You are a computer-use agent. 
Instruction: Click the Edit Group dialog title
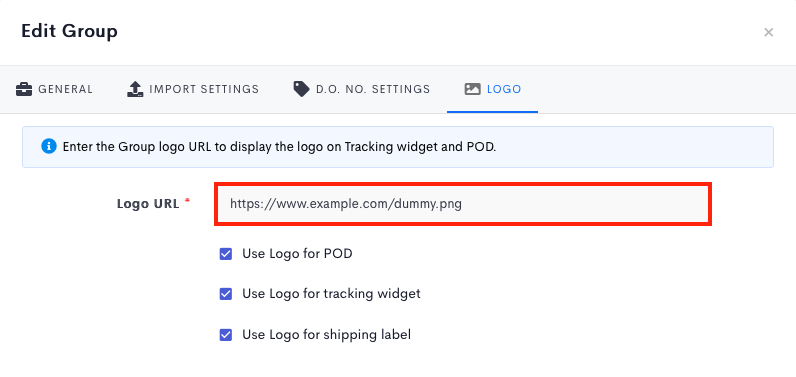click(70, 31)
